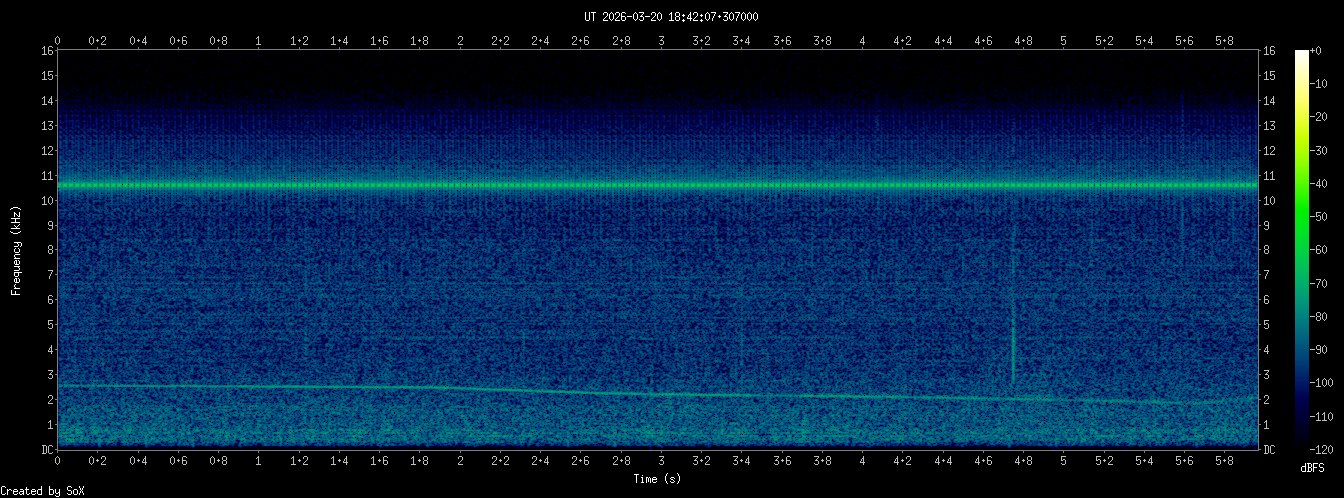
Task: Click the 2 second mark on the top time axis
Action: pos(460,41)
